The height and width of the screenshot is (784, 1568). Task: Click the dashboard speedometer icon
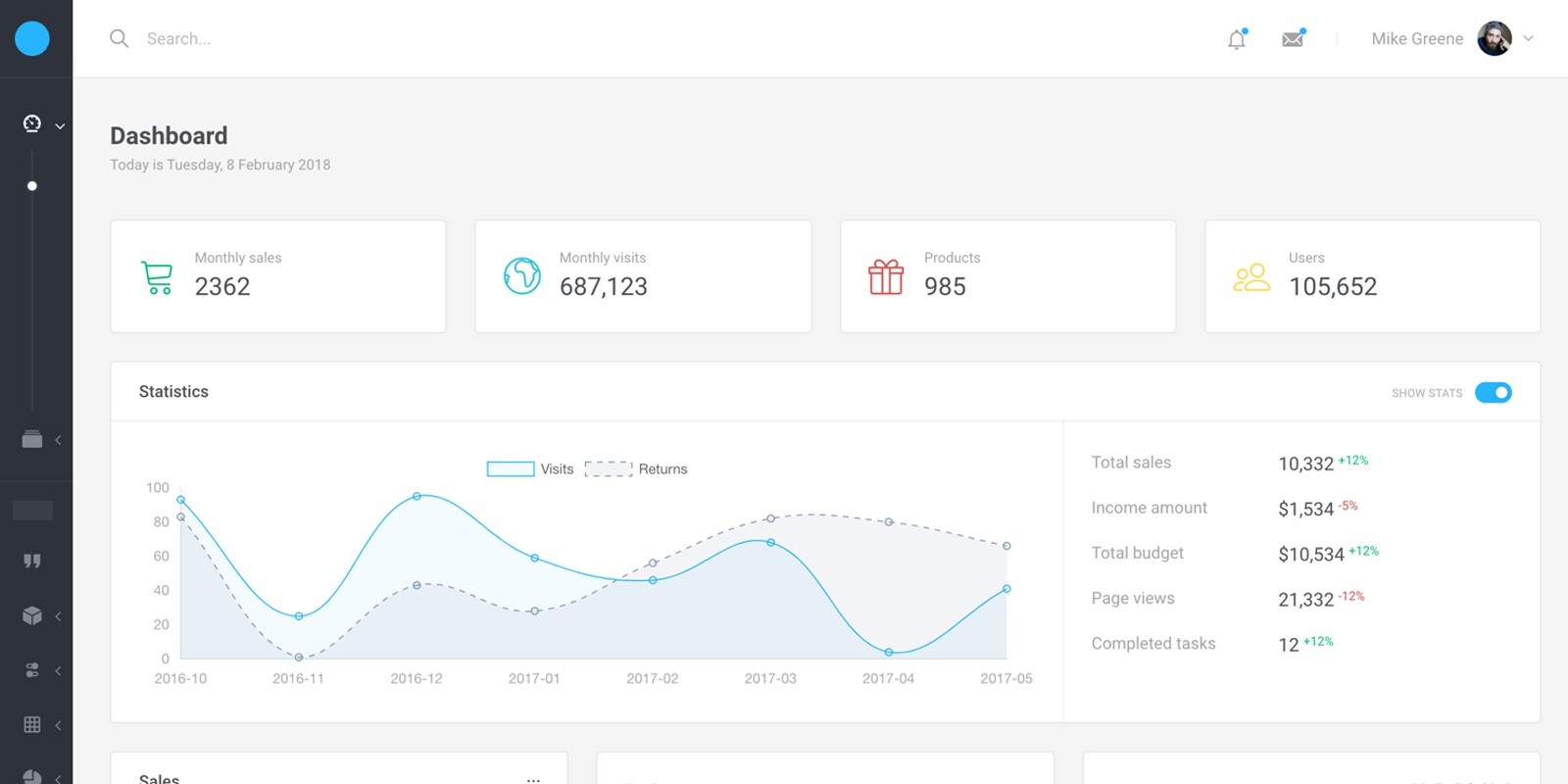click(x=32, y=123)
